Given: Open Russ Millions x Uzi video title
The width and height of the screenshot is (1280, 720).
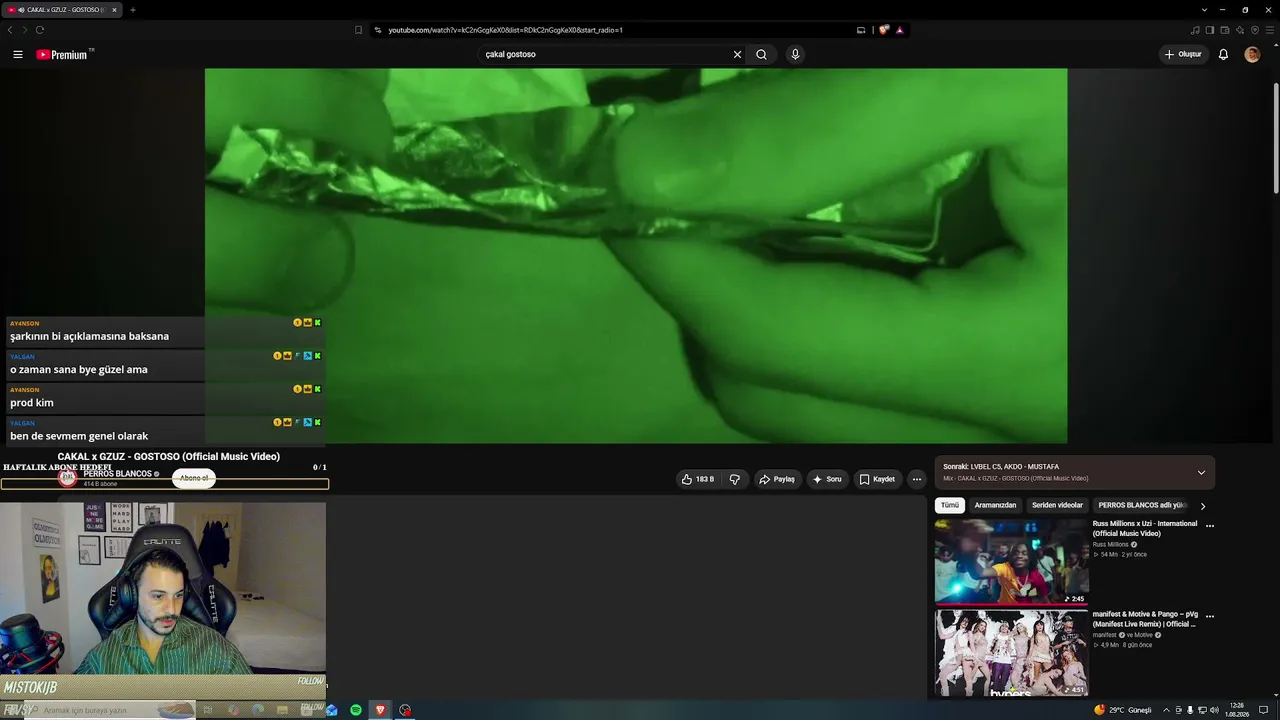Looking at the screenshot, I should click(x=1145, y=529).
